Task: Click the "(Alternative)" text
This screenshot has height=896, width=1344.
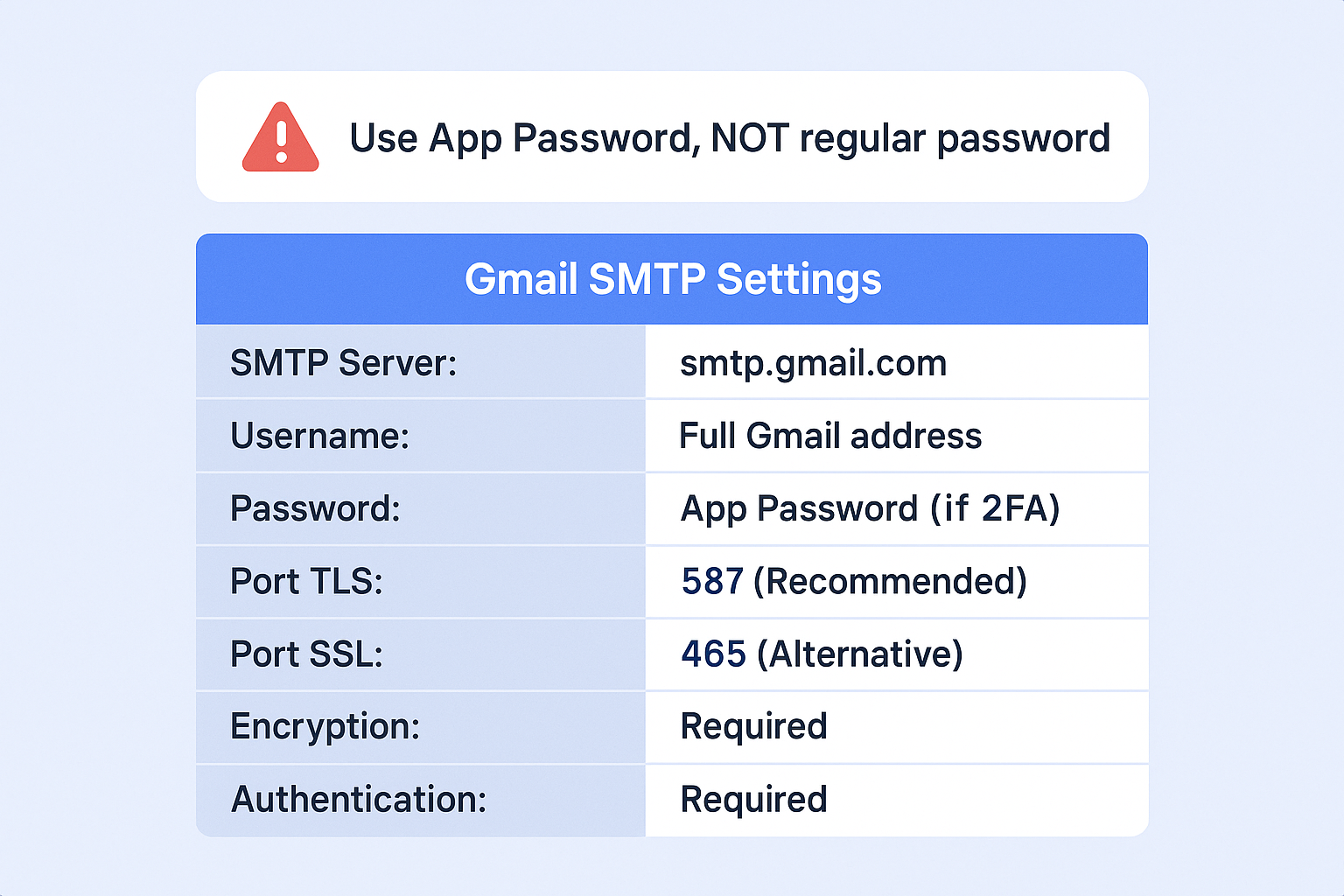Action: coord(860,654)
